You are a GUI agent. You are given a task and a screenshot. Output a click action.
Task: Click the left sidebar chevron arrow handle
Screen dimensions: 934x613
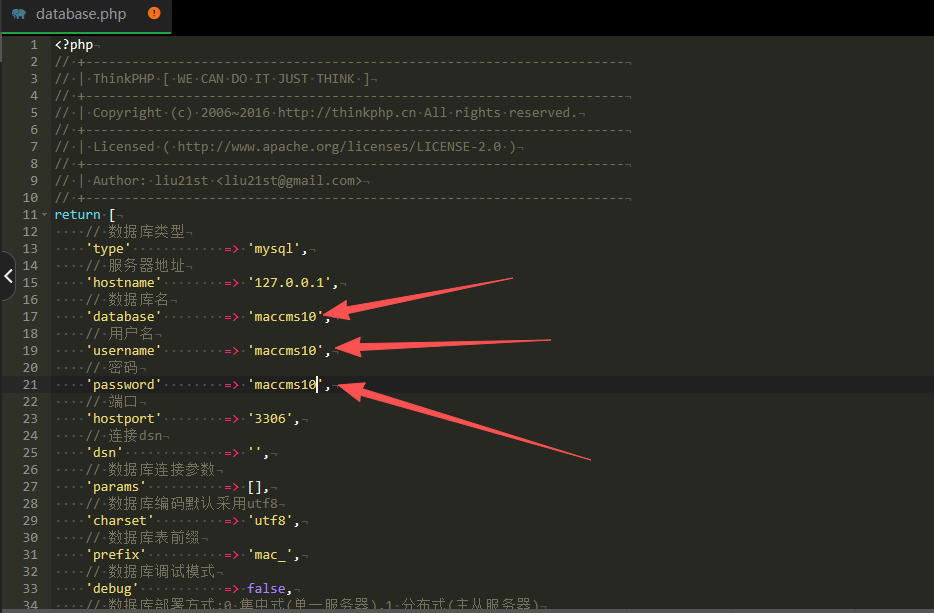coord(8,276)
